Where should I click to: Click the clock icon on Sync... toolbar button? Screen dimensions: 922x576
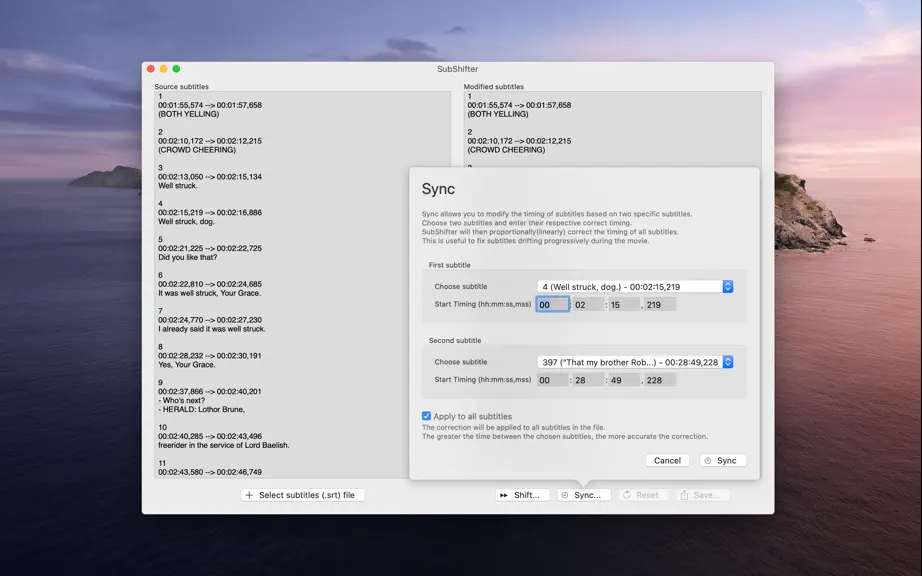coord(565,495)
